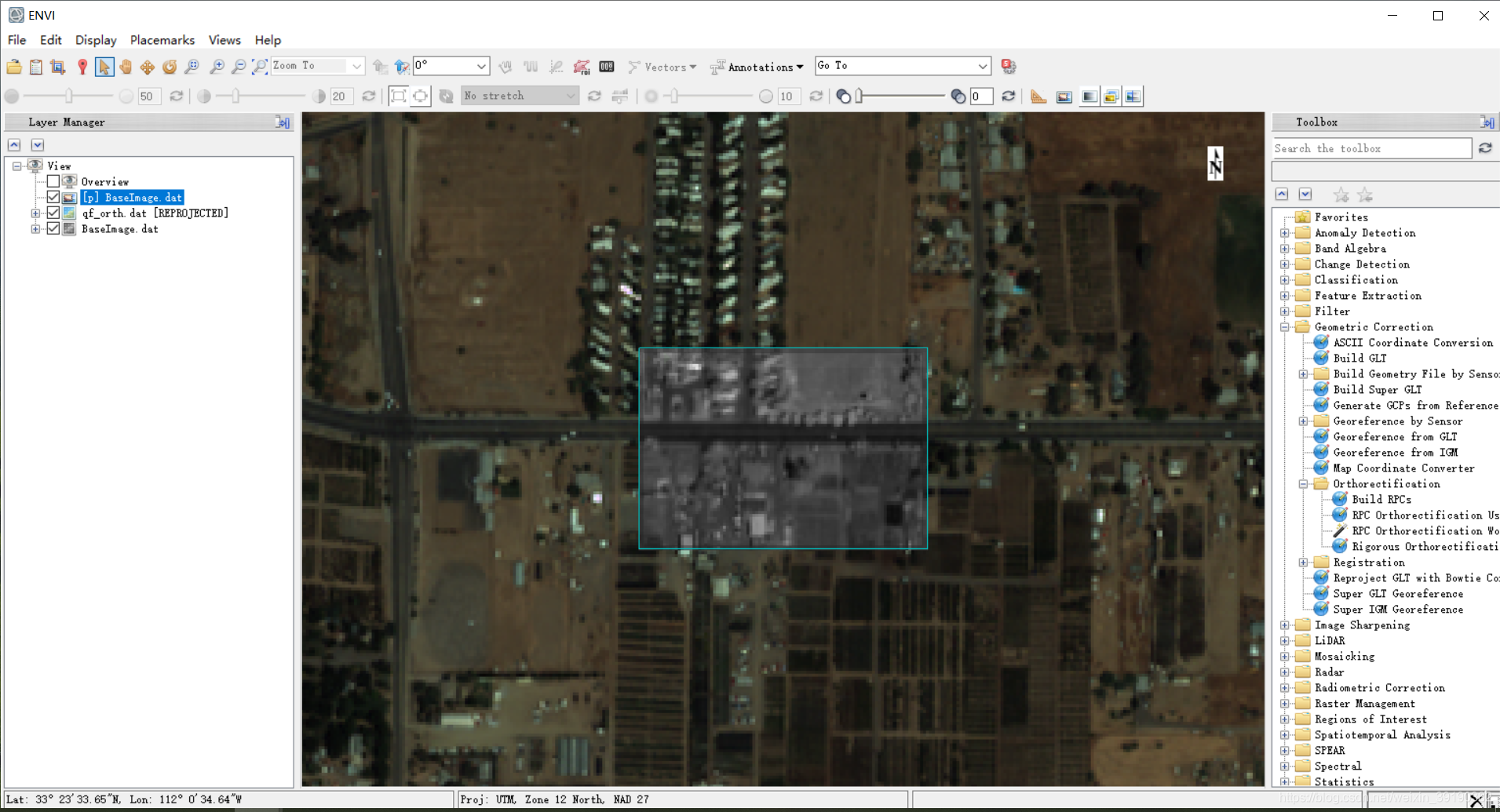
Task: Open the No stretch dropdown
Action: 571,96
